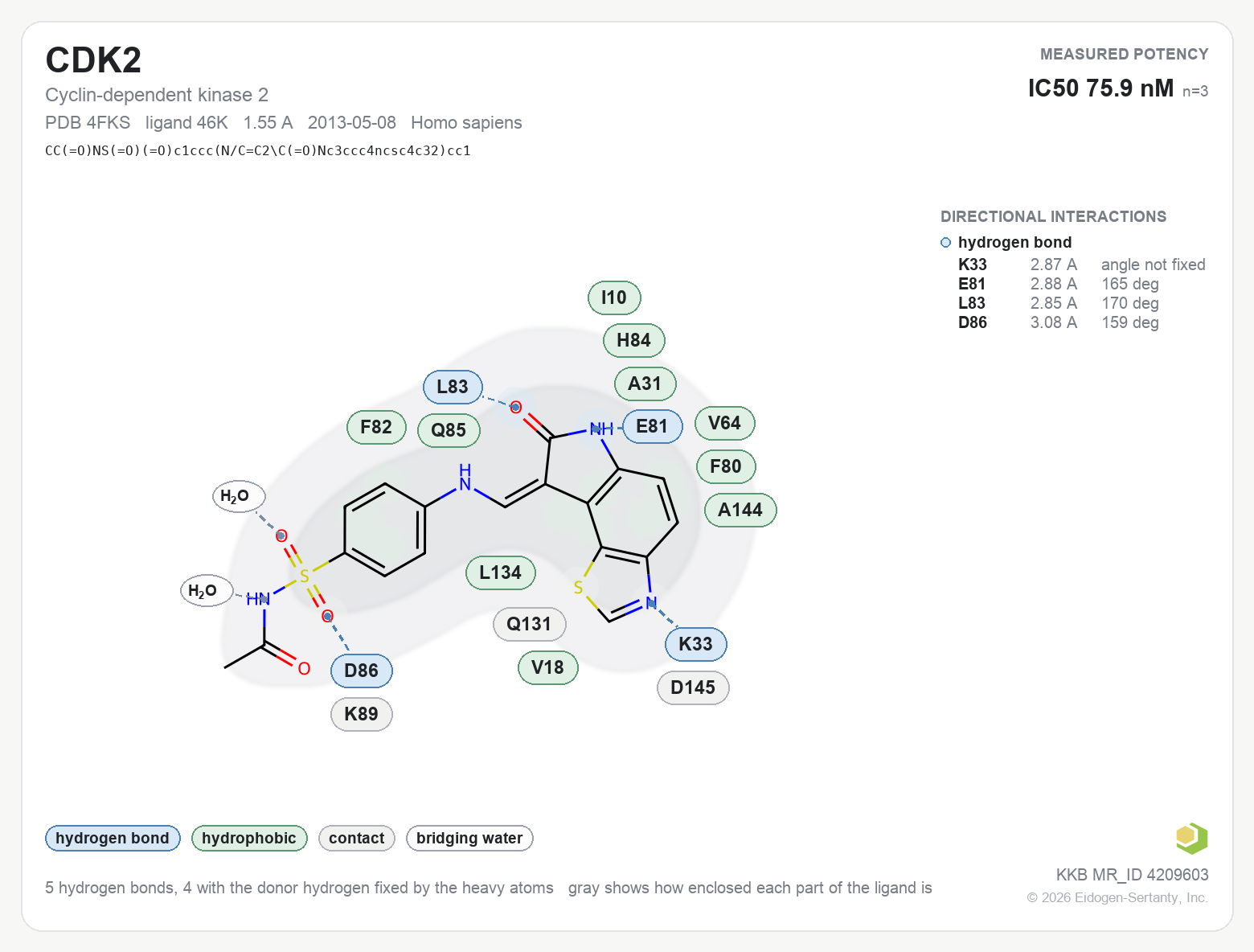Click the thiazole sulfur atom S
The image size is (1254, 952).
[x=578, y=588]
